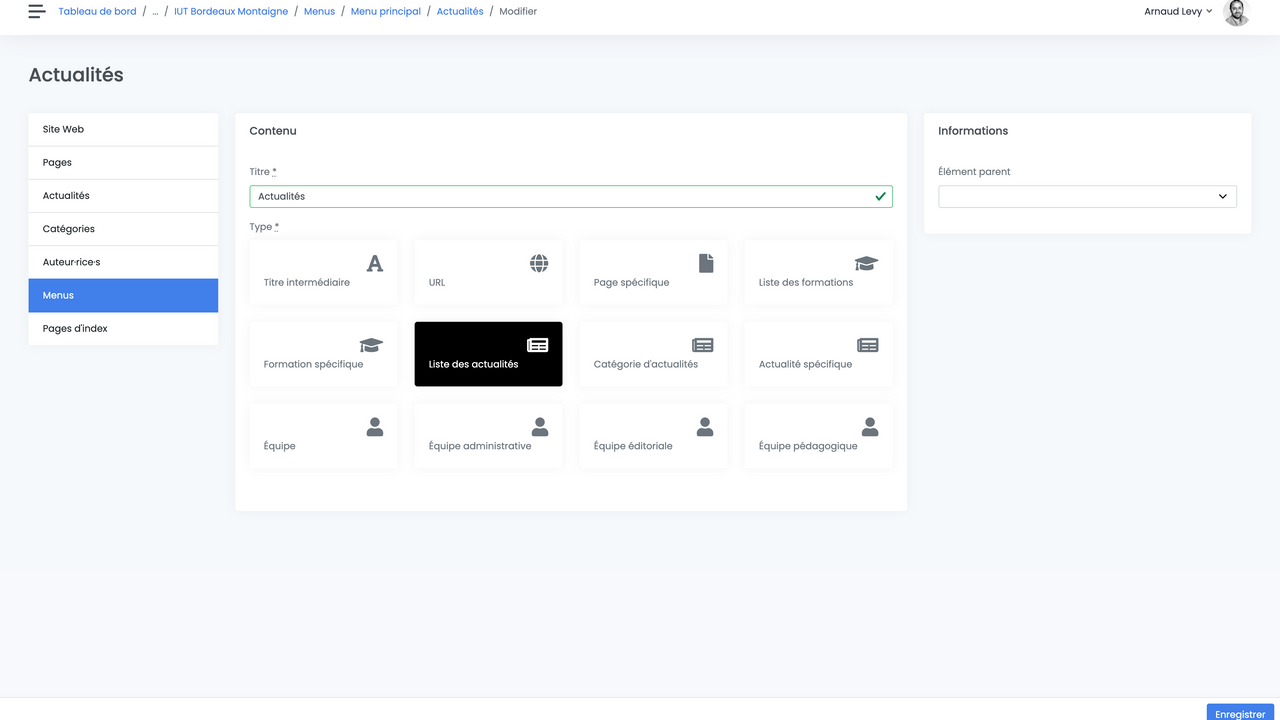The width and height of the screenshot is (1280, 720).
Task: Expand the Élément parent dropdown
Action: coord(1087,197)
